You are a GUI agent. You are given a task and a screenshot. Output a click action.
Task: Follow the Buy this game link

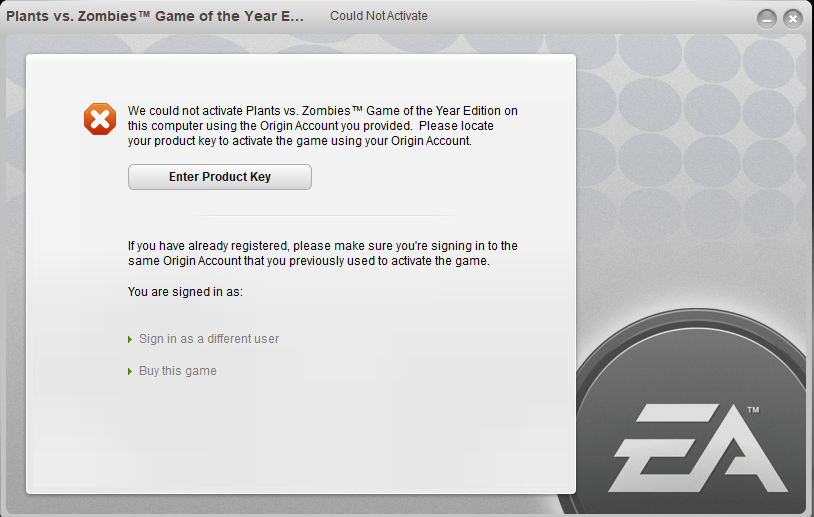(x=178, y=371)
